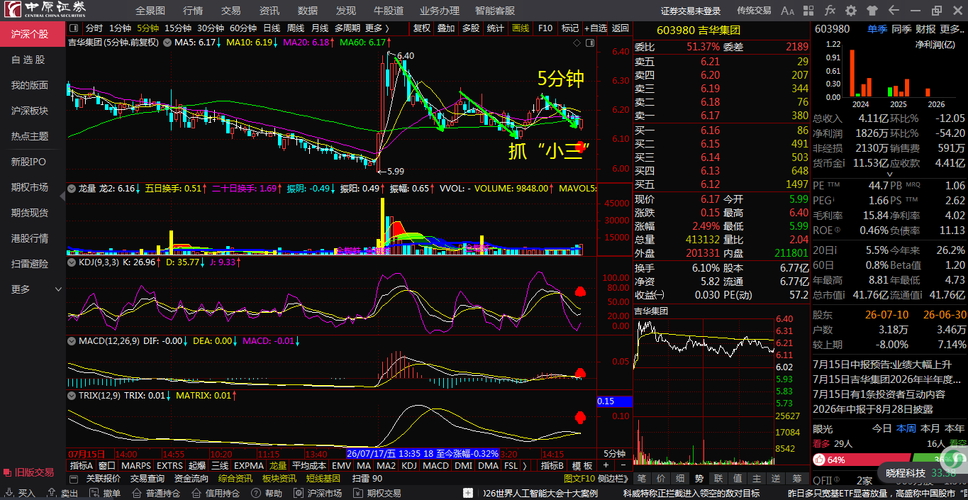Open 资讯 top menu
This screenshot has height=500, width=968.
click(x=269, y=10)
